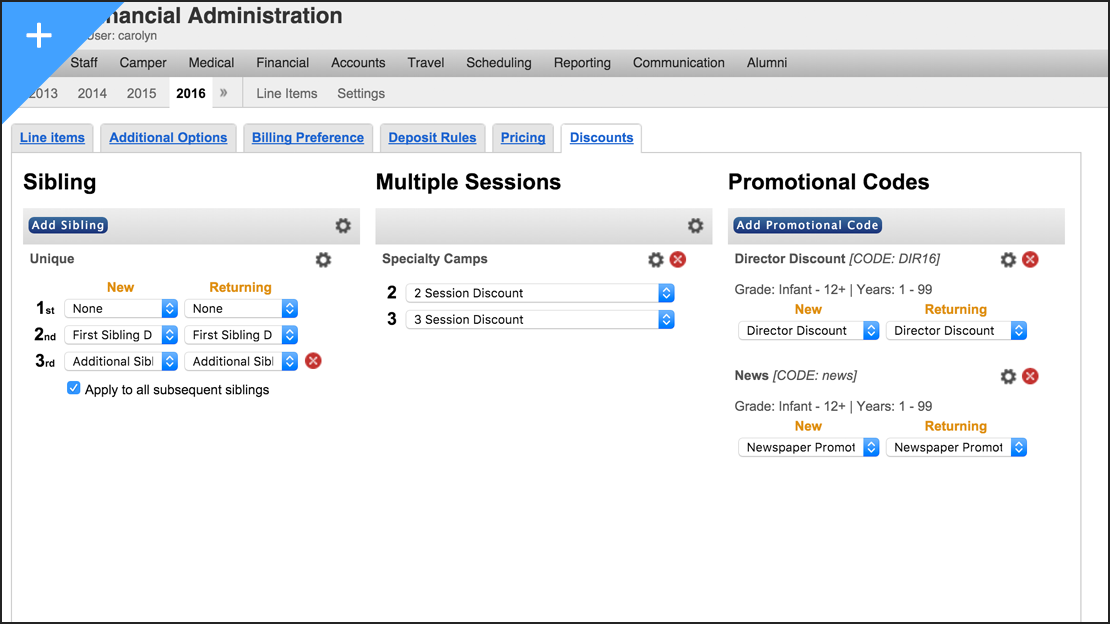Open the Sibling section settings gear
This screenshot has height=624, width=1110.
click(344, 225)
